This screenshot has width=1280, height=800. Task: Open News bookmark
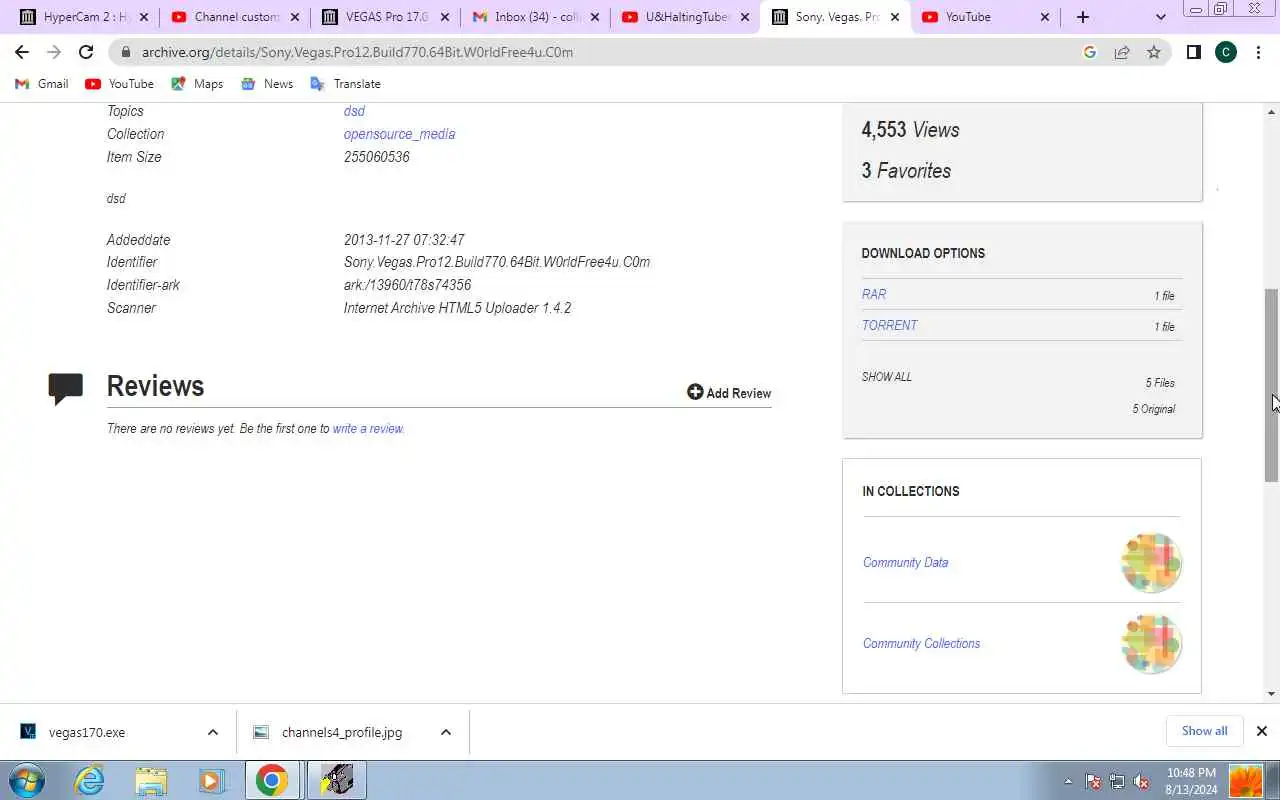(267, 84)
